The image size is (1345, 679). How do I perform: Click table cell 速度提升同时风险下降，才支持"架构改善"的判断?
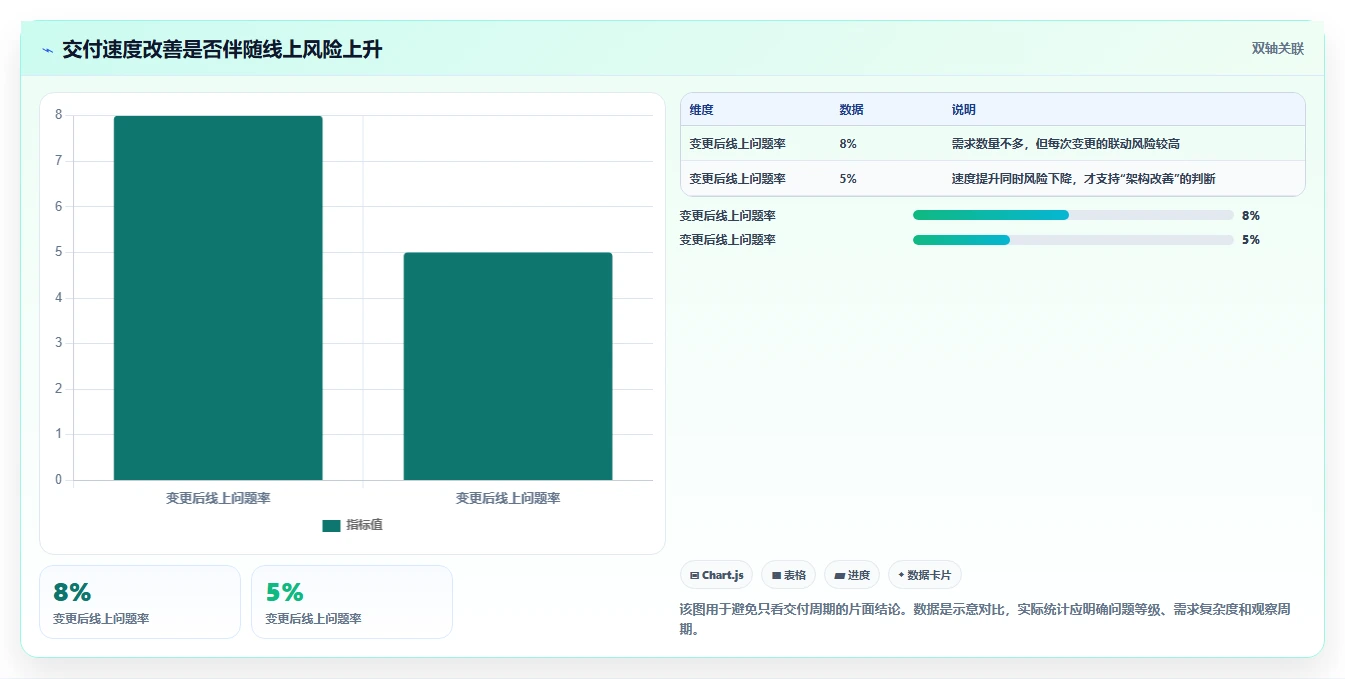click(x=1083, y=179)
